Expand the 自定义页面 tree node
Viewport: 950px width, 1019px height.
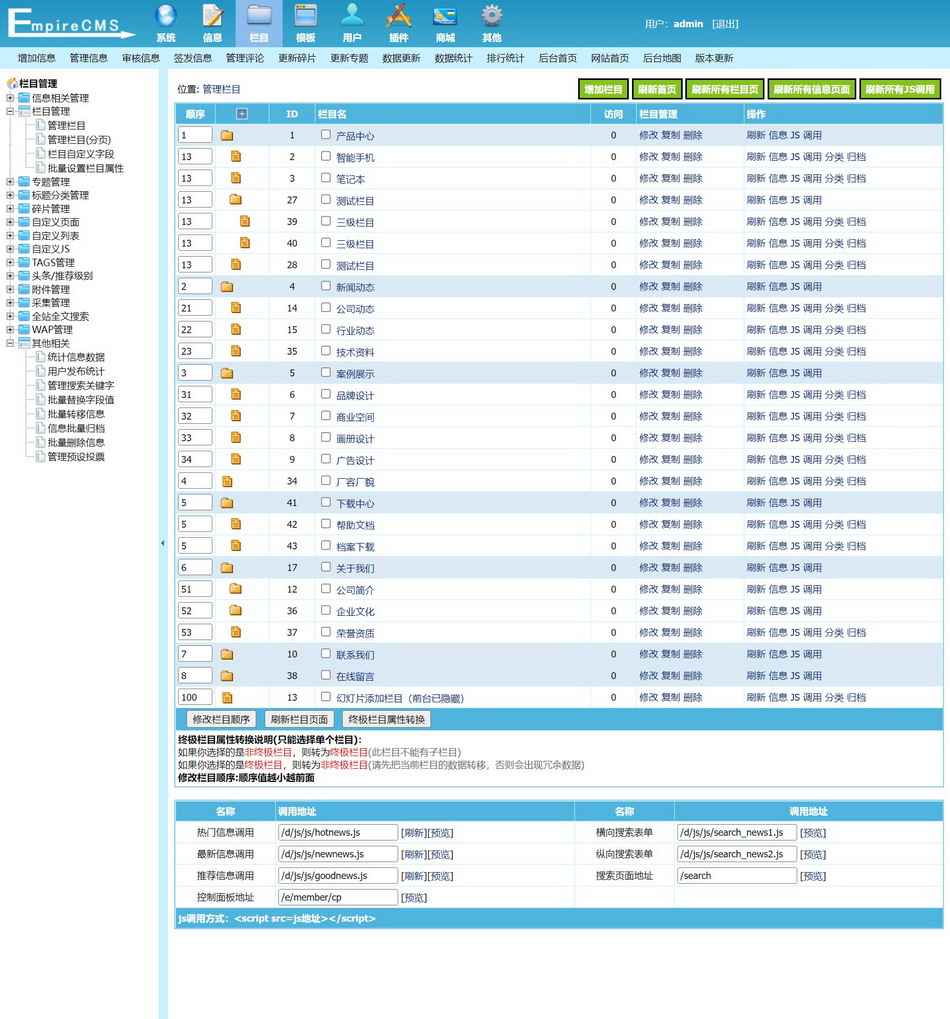pos(10,222)
